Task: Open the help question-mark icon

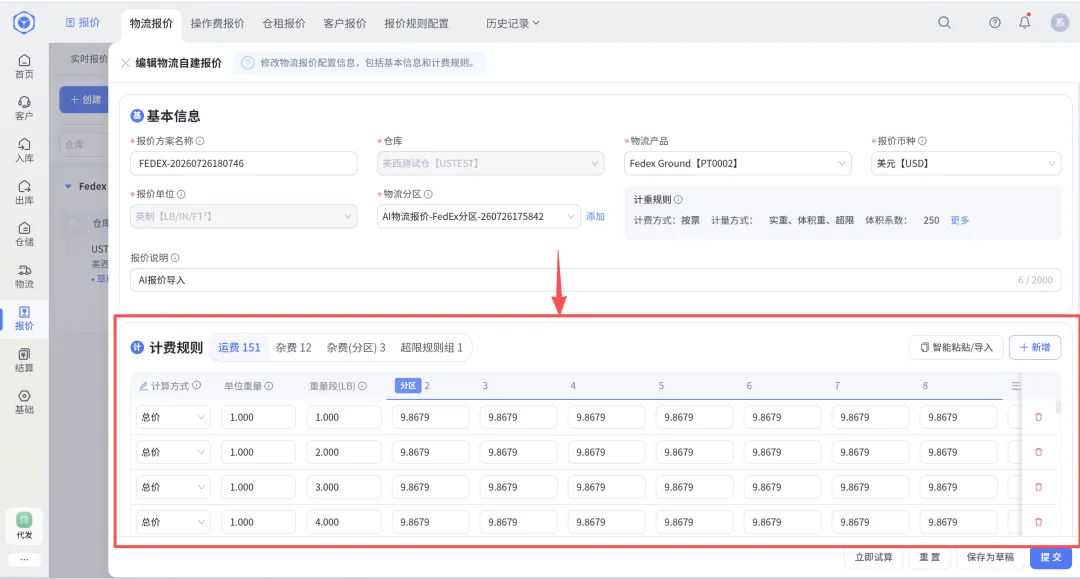Action: pos(995,23)
